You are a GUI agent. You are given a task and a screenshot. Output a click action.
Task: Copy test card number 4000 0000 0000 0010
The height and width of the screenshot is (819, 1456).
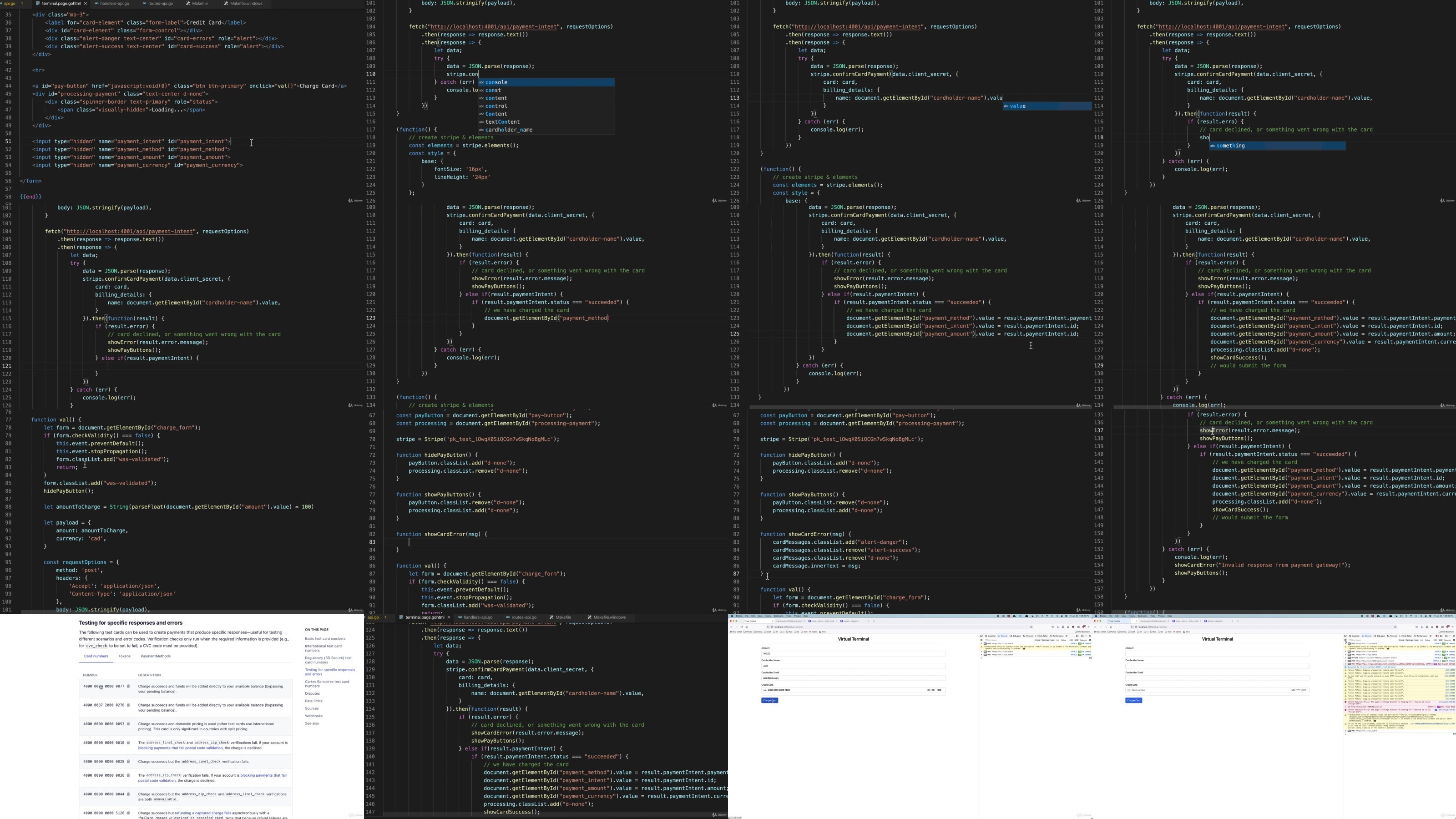tap(128, 743)
